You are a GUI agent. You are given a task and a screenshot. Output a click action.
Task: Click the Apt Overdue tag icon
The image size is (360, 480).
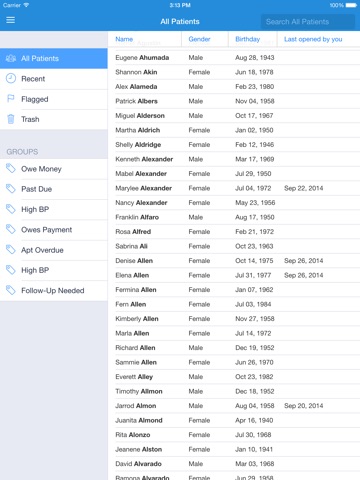(11, 250)
